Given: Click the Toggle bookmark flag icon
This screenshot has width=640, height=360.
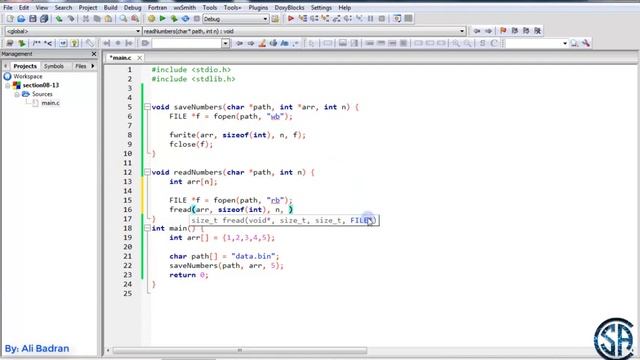Looking at the screenshot, I should [503, 31].
